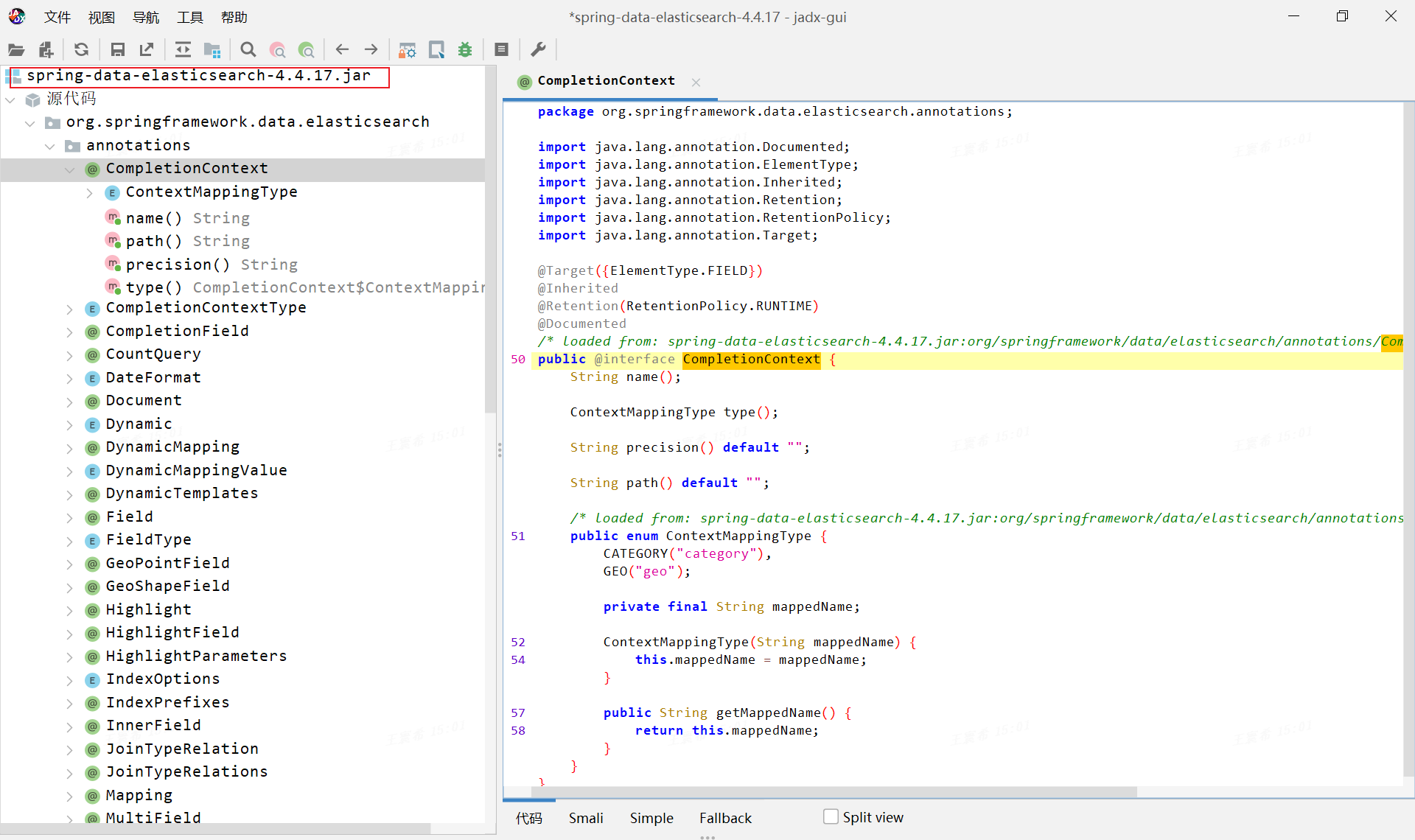Open a file with the folder icon
Viewport: 1415px width, 840px height.
click(16, 49)
